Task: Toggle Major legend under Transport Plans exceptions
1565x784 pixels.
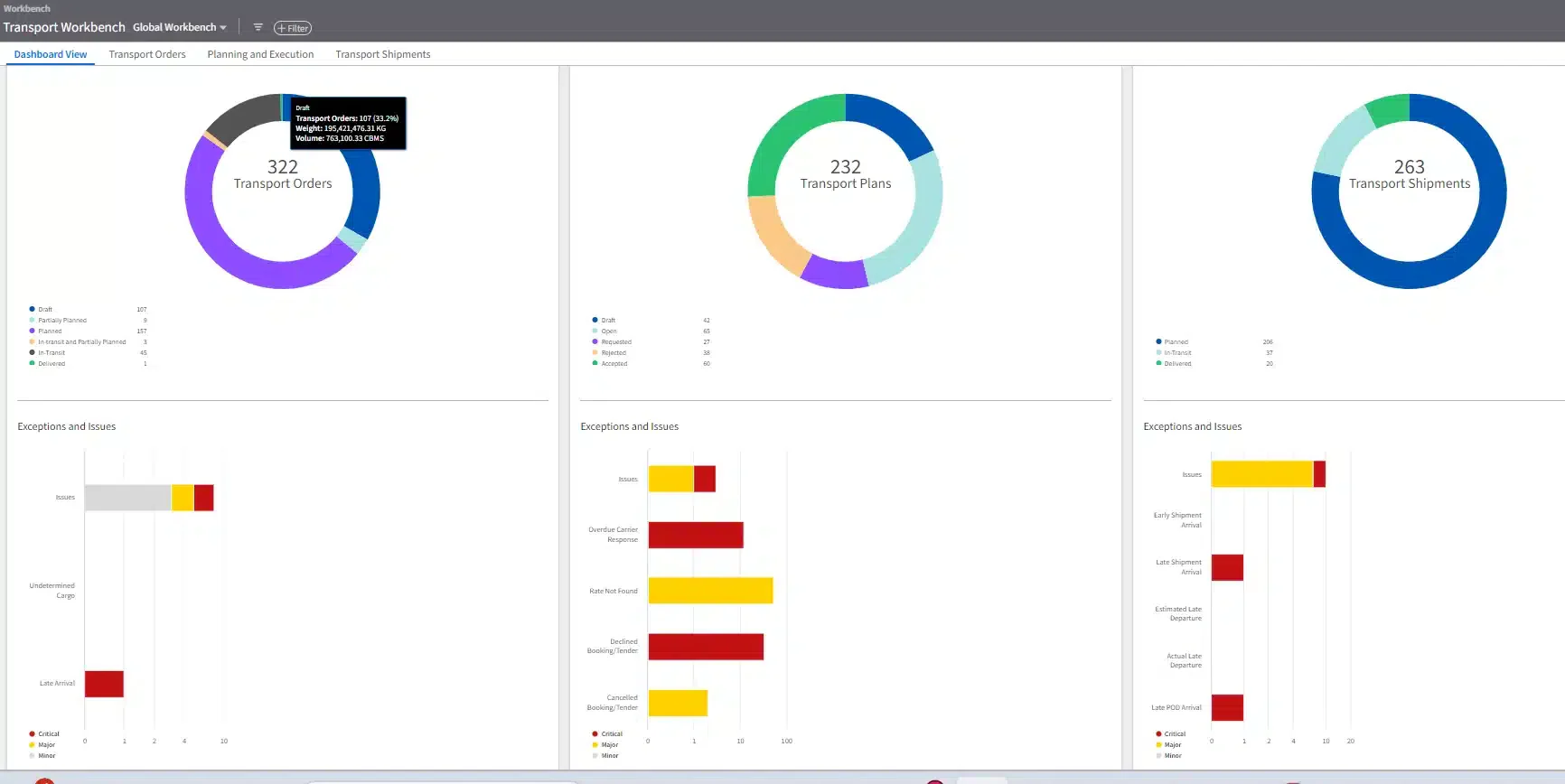Action: (605, 745)
